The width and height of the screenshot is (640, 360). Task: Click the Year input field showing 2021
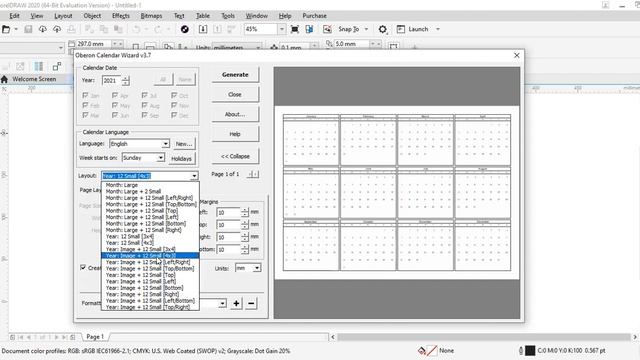(111, 80)
